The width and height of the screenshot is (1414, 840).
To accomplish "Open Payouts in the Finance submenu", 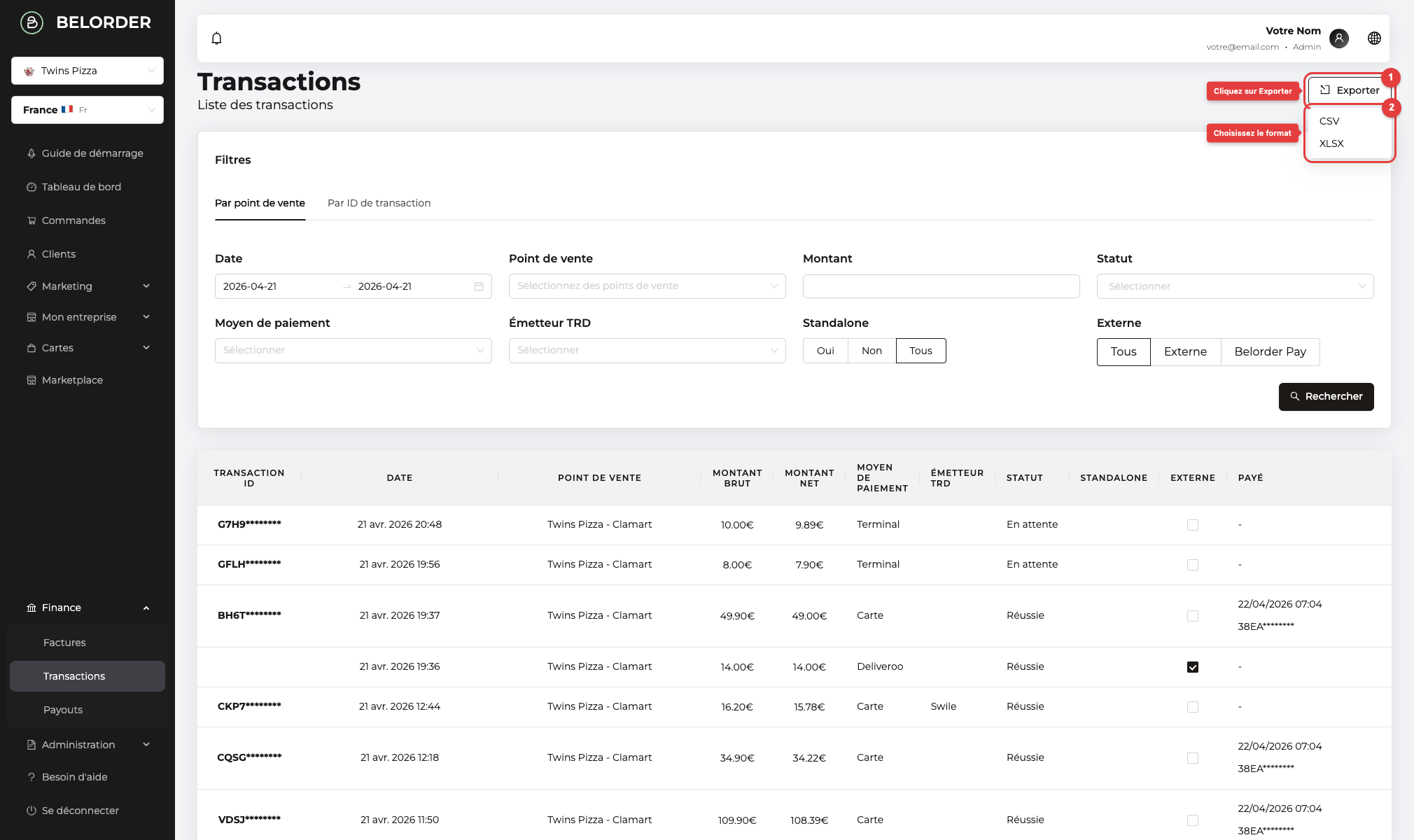I will [63, 710].
